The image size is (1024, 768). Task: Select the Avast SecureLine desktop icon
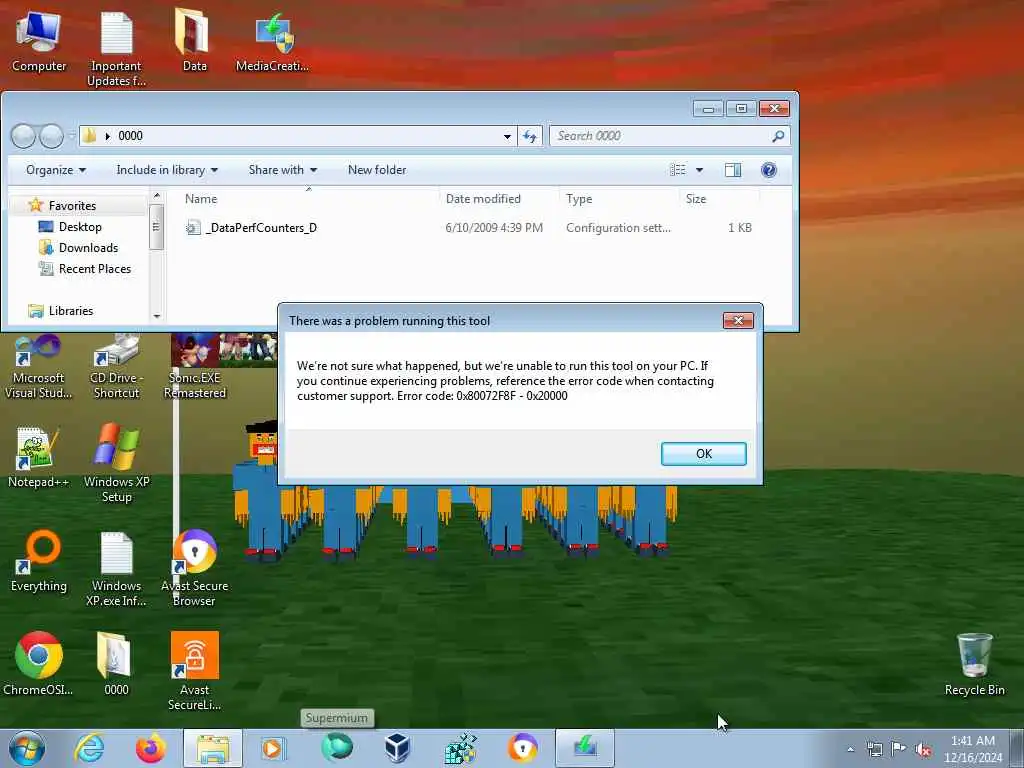pos(195,671)
